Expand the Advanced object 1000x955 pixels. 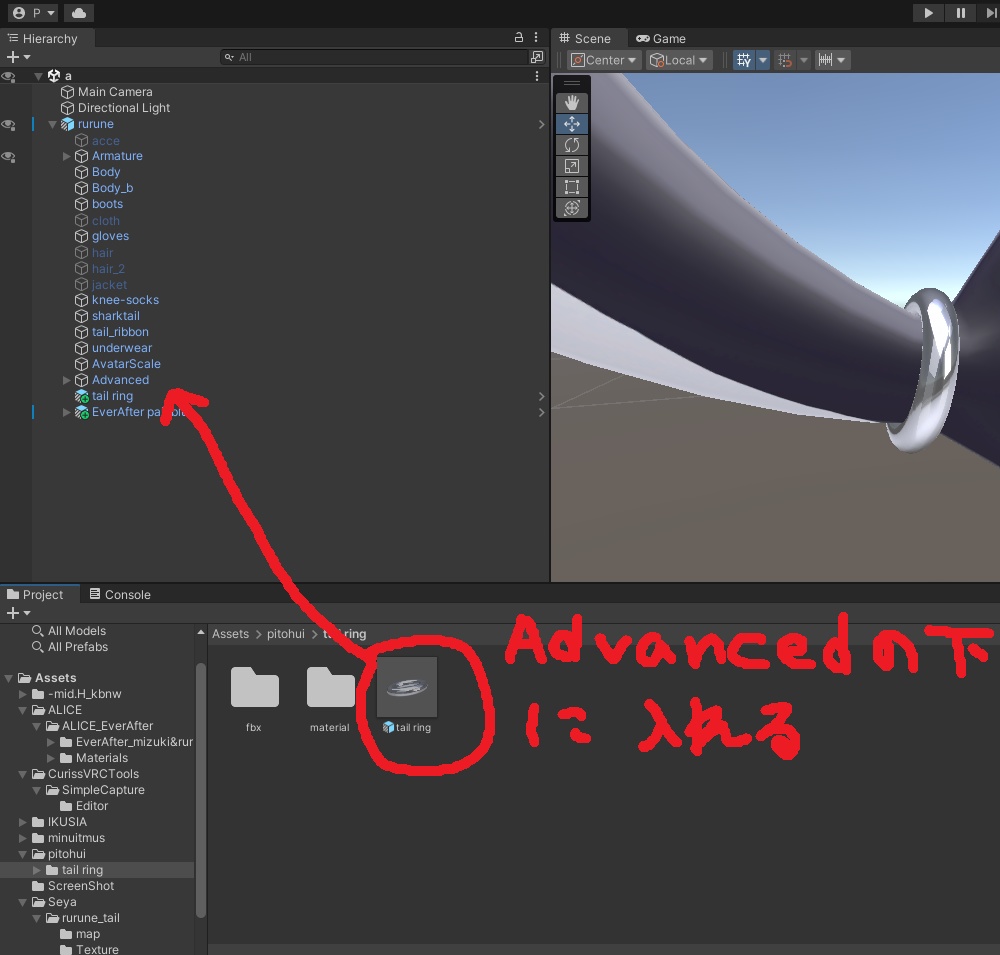(66, 380)
